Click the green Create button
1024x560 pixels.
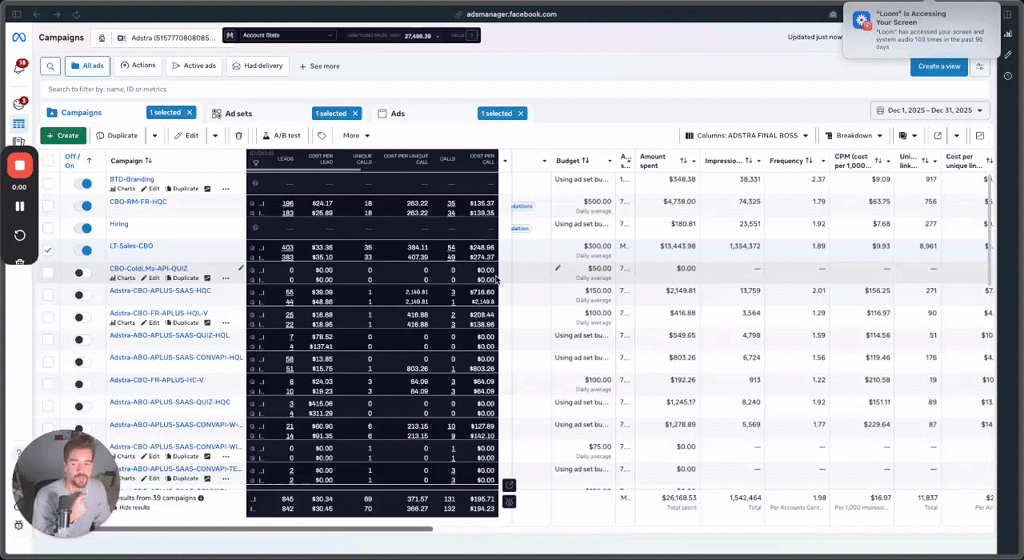click(x=63, y=136)
